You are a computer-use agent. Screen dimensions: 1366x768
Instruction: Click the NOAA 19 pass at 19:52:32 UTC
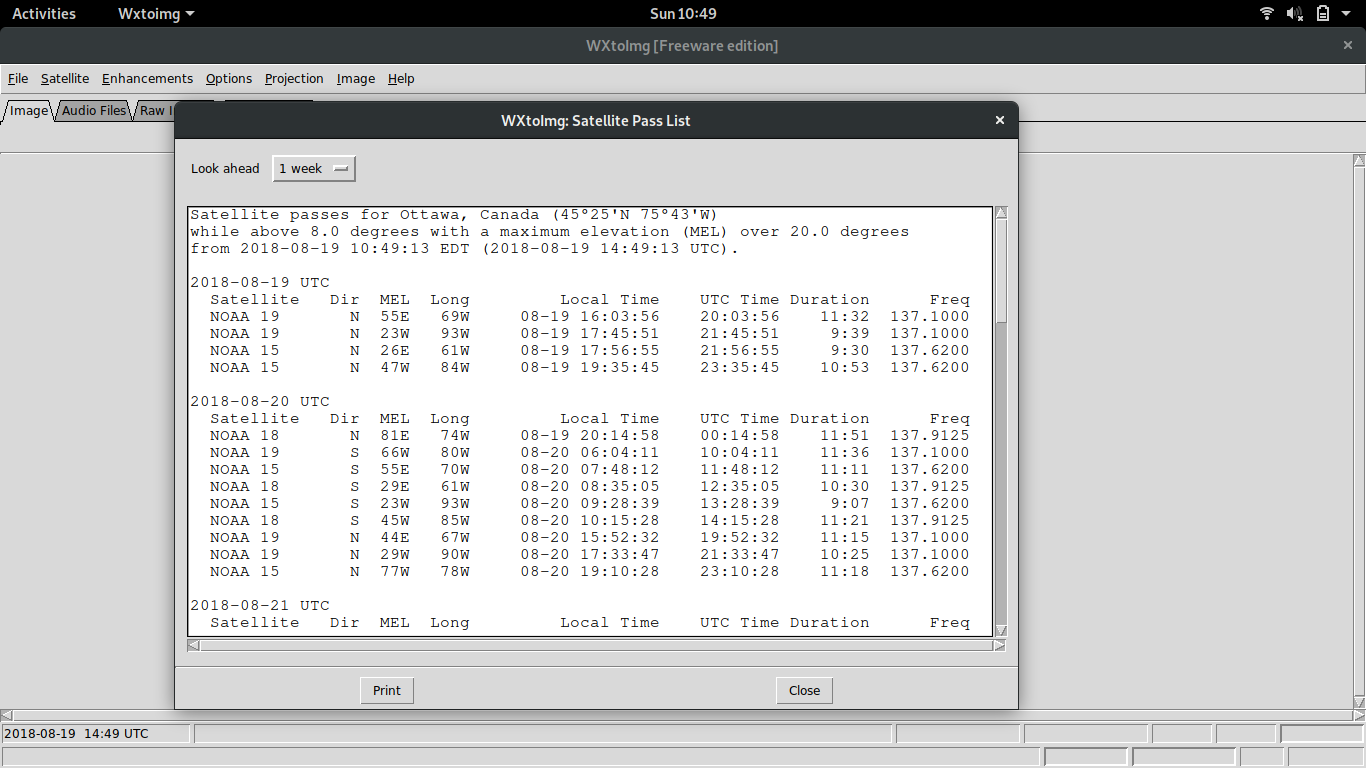pos(590,537)
